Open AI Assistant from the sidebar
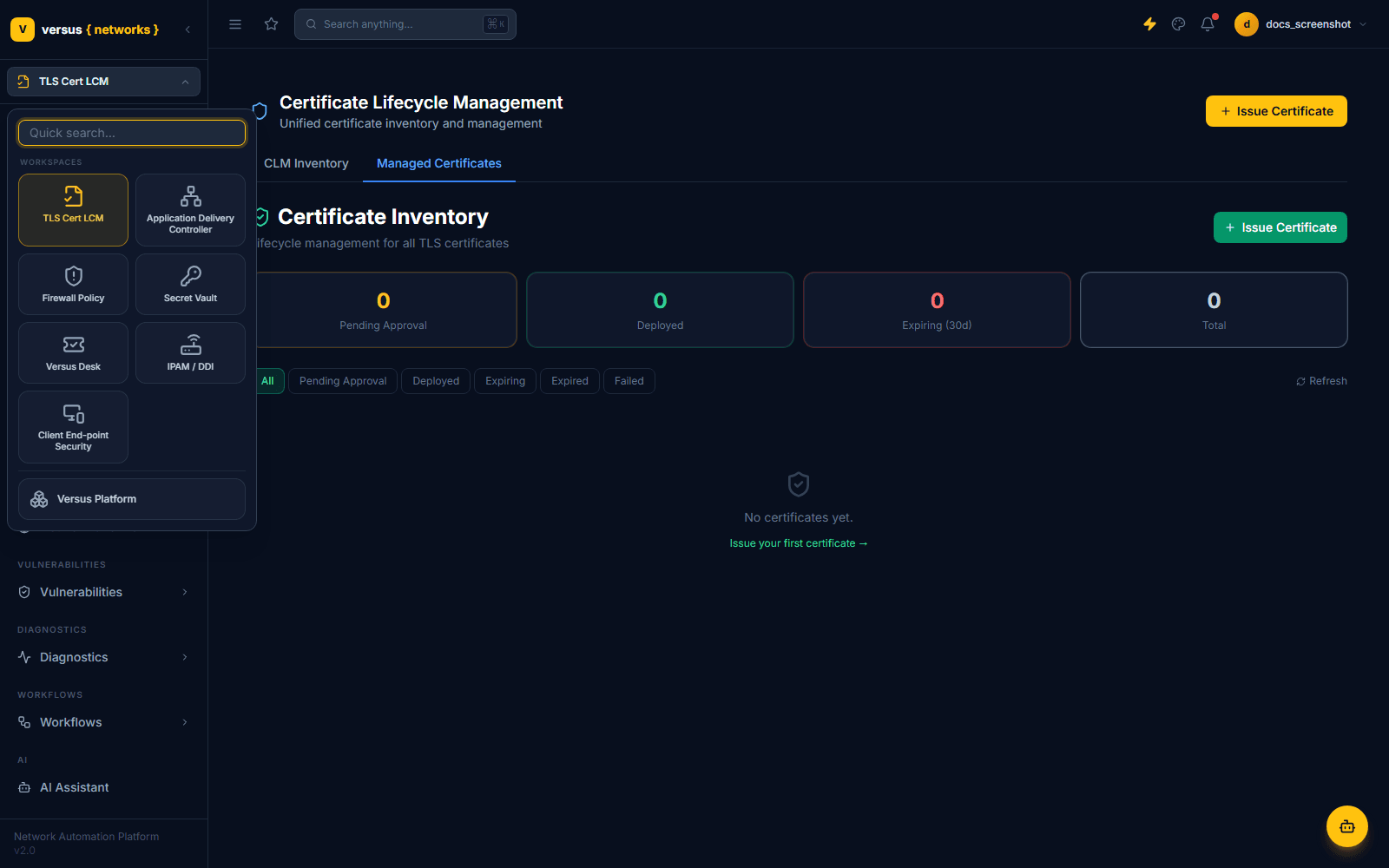The height and width of the screenshot is (868, 1389). tap(103, 787)
